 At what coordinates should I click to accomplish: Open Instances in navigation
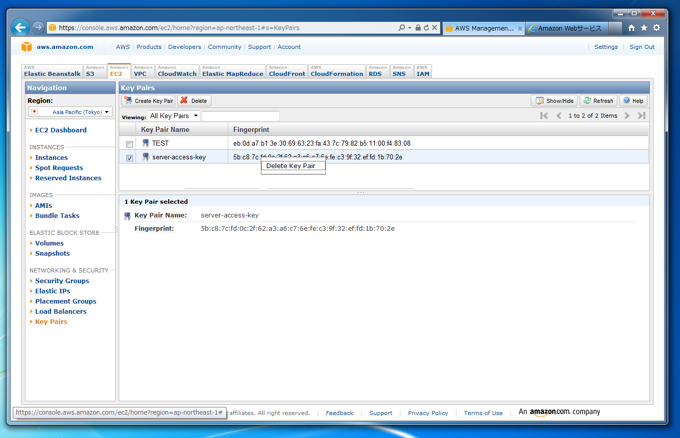[x=51, y=157]
